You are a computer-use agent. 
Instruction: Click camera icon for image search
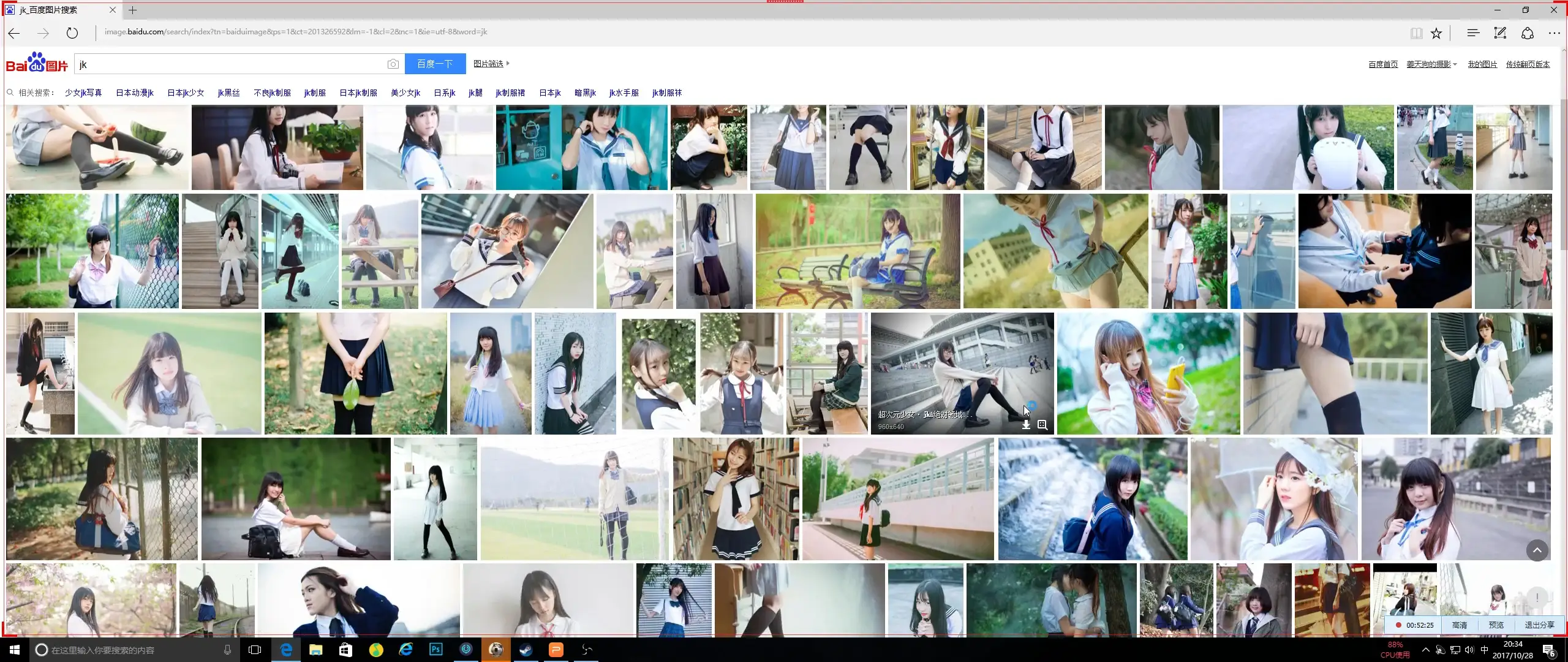(x=393, y=64)
